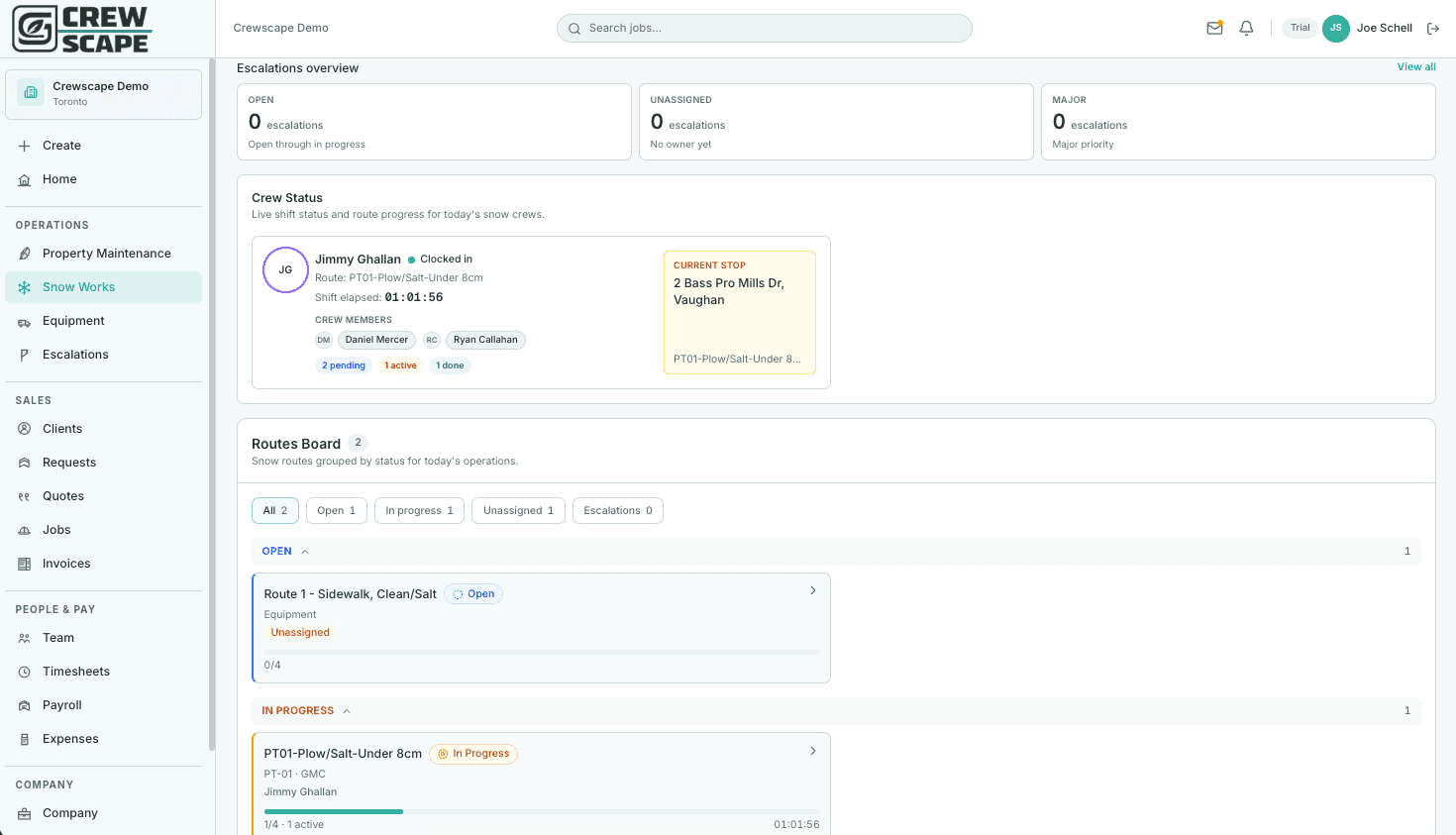Open Snow Works section
Screen dimensions: 1456x835
pos(103,287)
